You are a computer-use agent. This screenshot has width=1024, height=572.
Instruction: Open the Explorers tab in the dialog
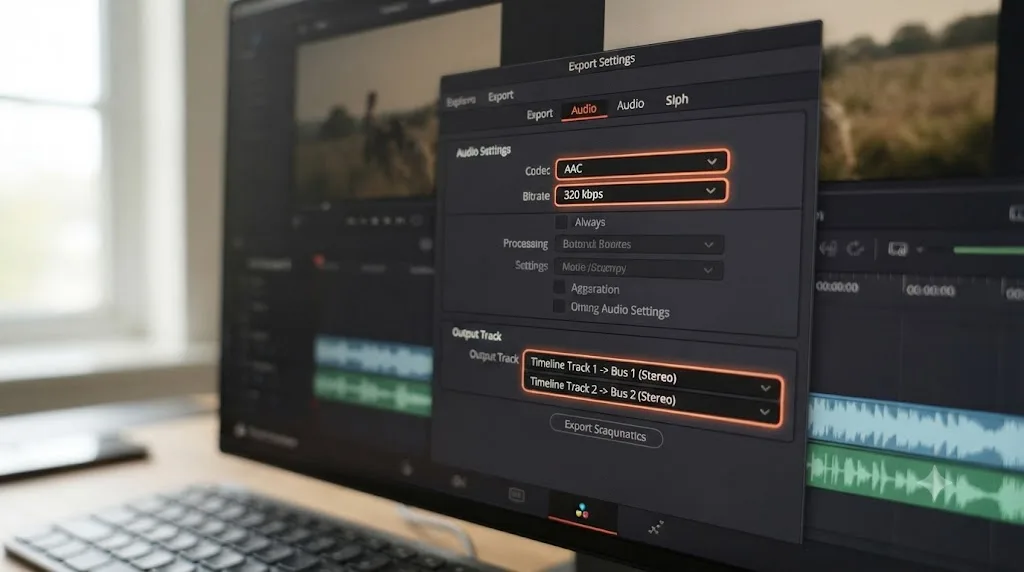point(461,101)
